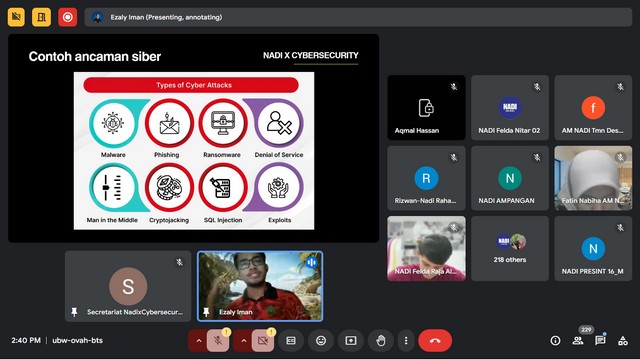
Task: Select the Secretariat NadixCybersecur... tile
Action: (x=128, y=286)
